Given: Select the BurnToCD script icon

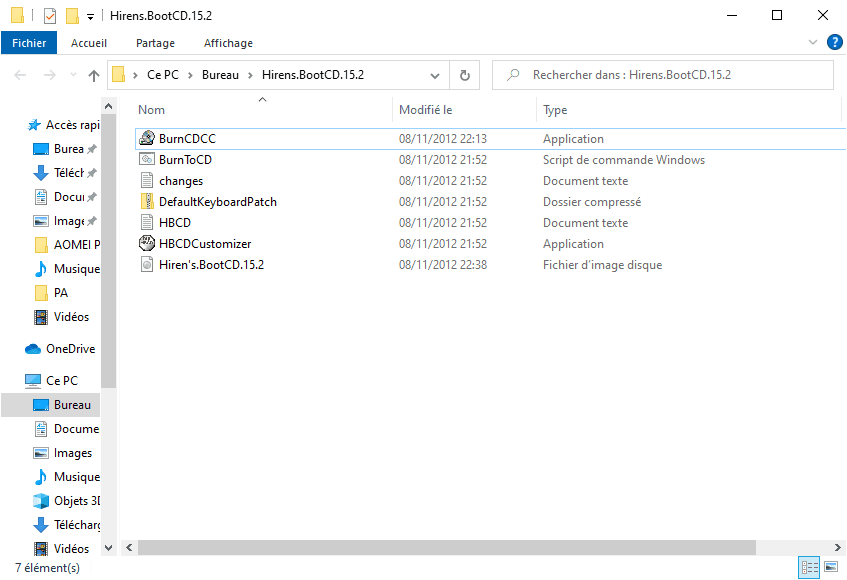Looking at the screenshot, I should pos(147,159).
